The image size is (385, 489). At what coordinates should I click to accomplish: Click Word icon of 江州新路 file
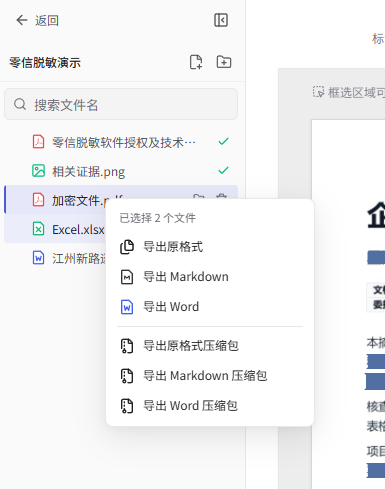click(x=38, y=258)
